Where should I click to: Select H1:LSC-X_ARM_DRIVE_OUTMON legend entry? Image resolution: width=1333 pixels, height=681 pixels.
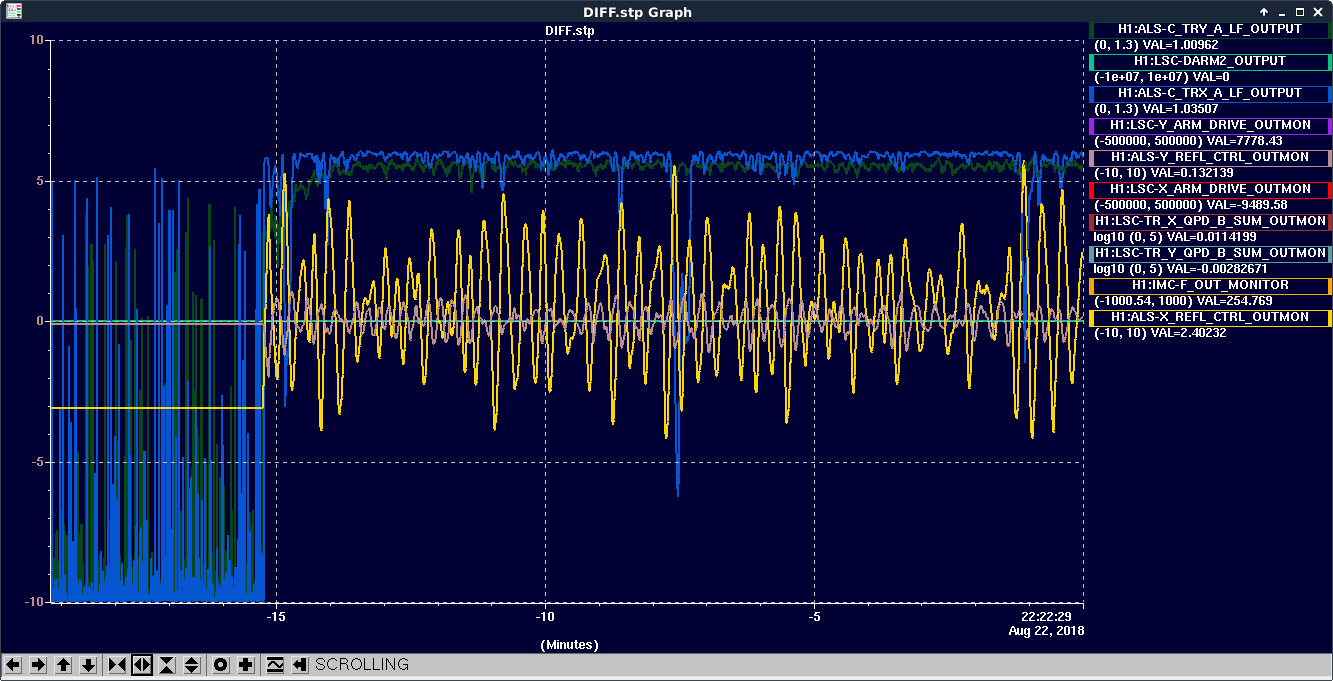click(1210, 189)
